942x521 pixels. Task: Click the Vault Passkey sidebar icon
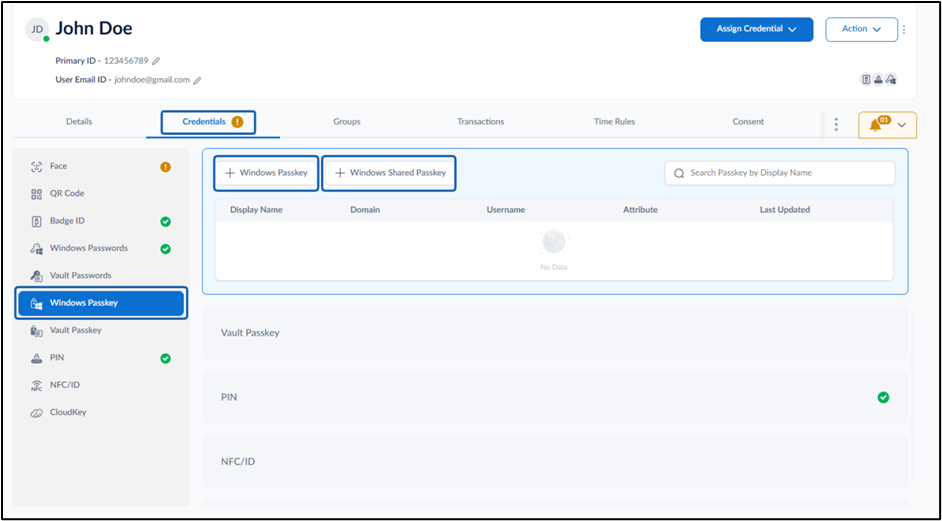coord(36,331)
